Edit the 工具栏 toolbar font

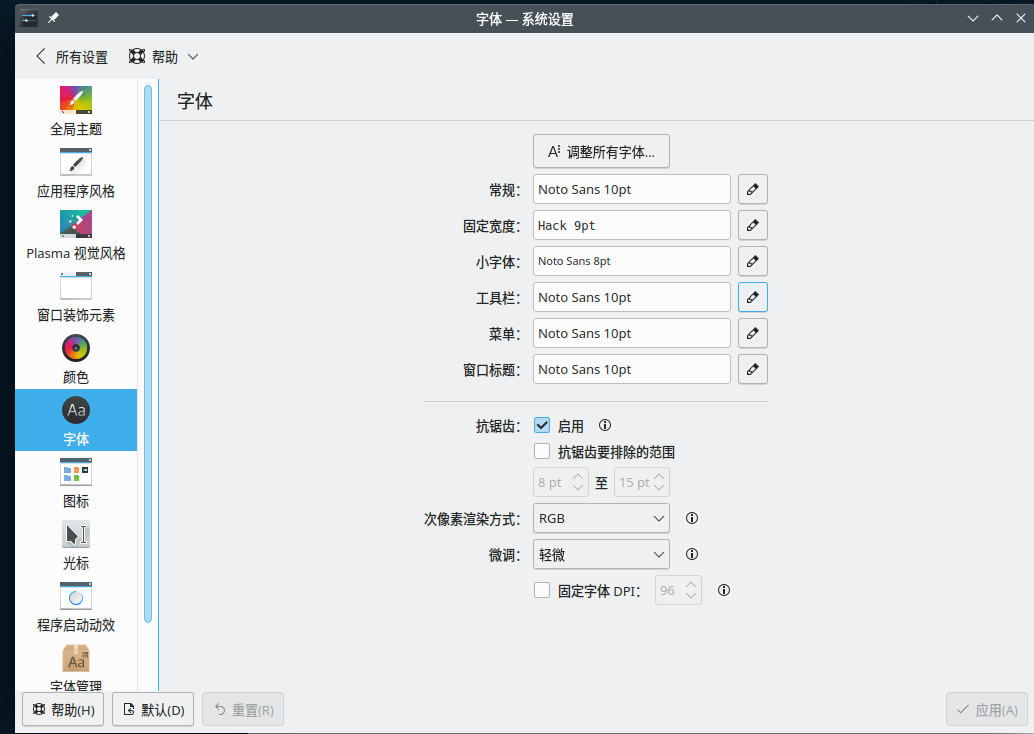point(752,297)
